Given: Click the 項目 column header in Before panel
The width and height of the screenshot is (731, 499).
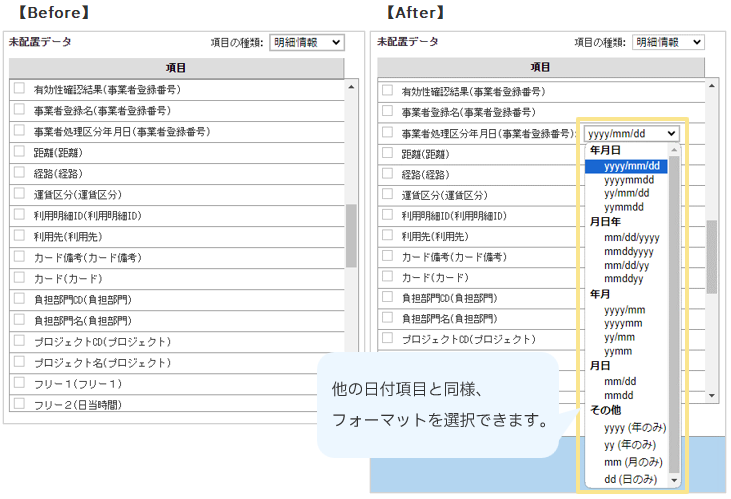Looking at the screenshot, I should [x=176, y=68].
